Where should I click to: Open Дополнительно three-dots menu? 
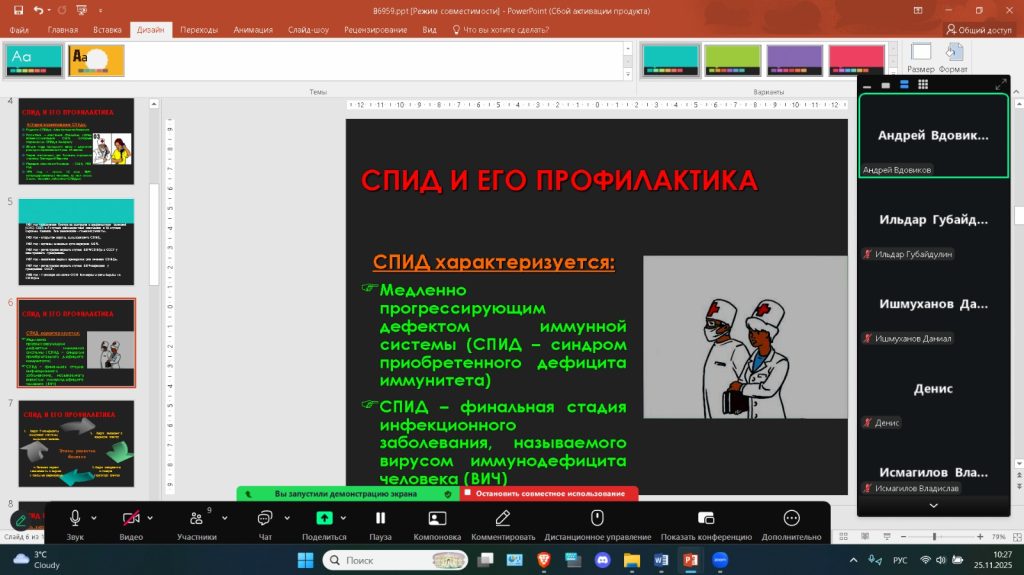(791, 518)
